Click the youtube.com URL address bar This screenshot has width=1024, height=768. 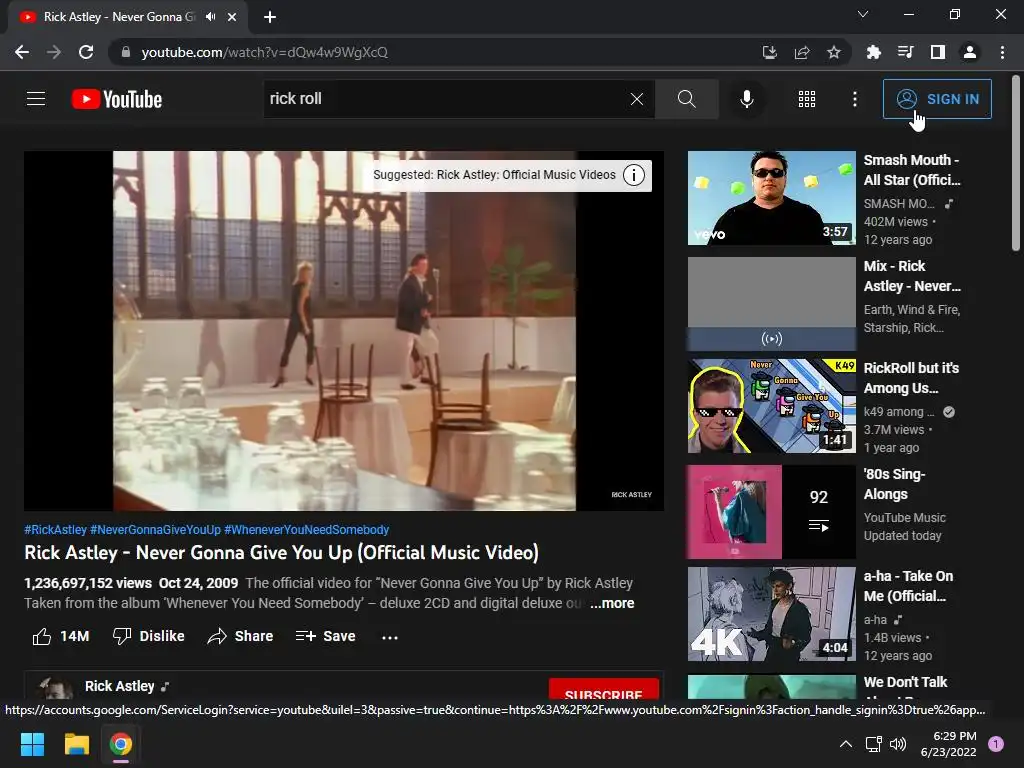(264, 52)
